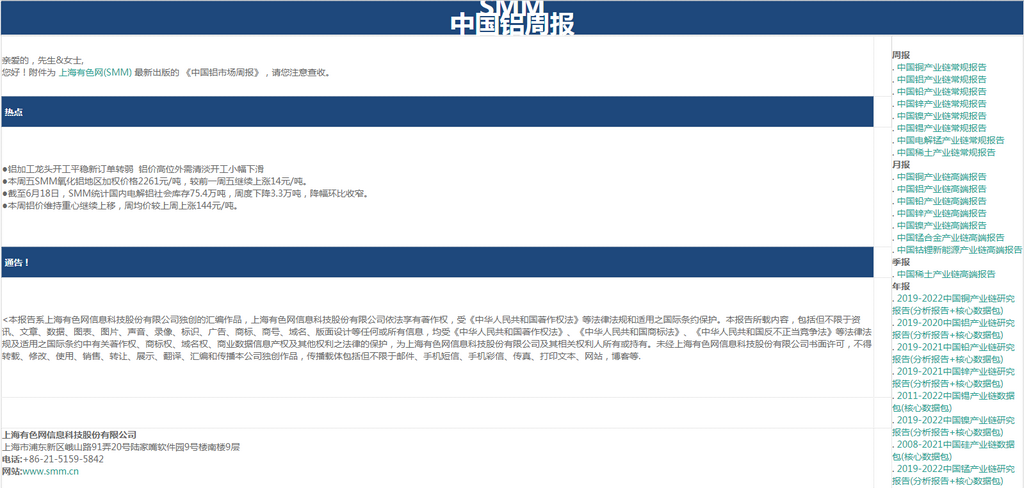The width and height of the screenshot is (1024, 488).
Task: Open monthly report 中国铅产业链高端报告
Action: [941, 201]
